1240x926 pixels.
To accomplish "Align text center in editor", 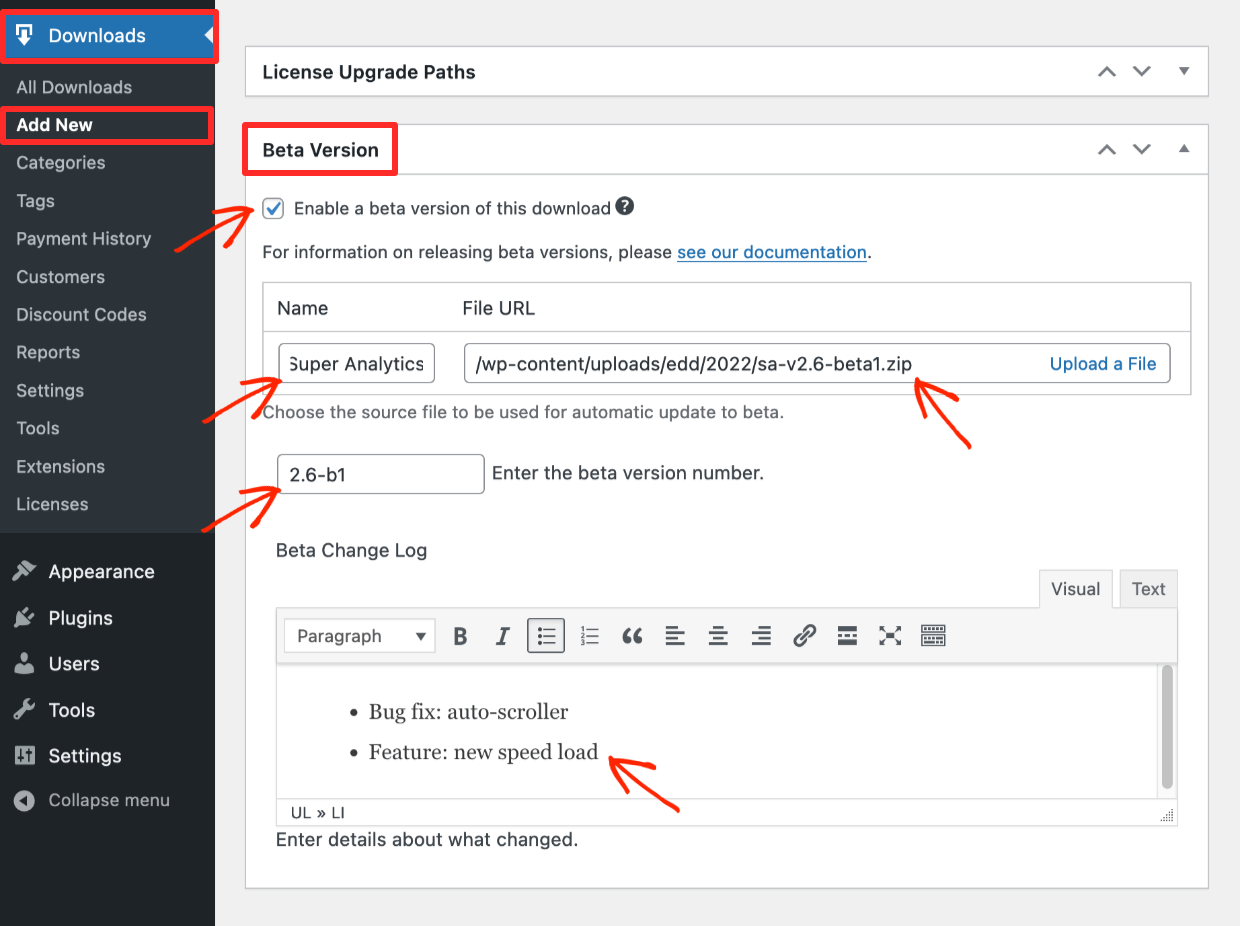I will pos(718,636).
